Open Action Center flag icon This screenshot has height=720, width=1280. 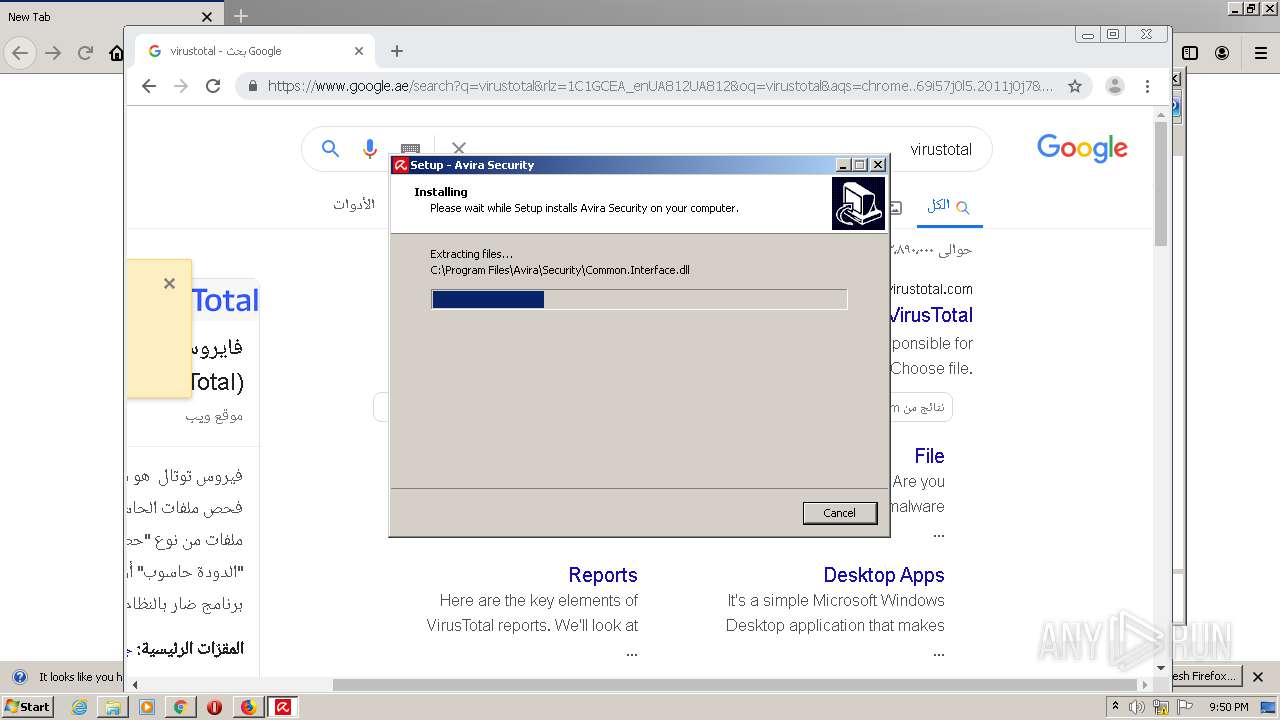click(1185, 707)
